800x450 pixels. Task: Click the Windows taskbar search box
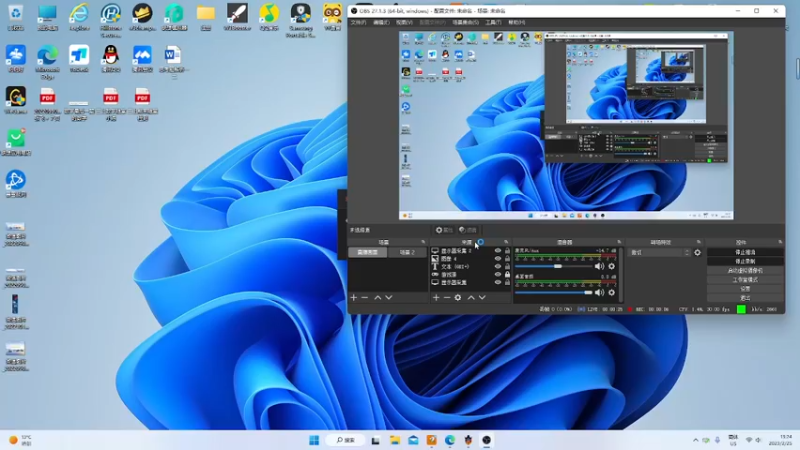(x=346, y=440)
